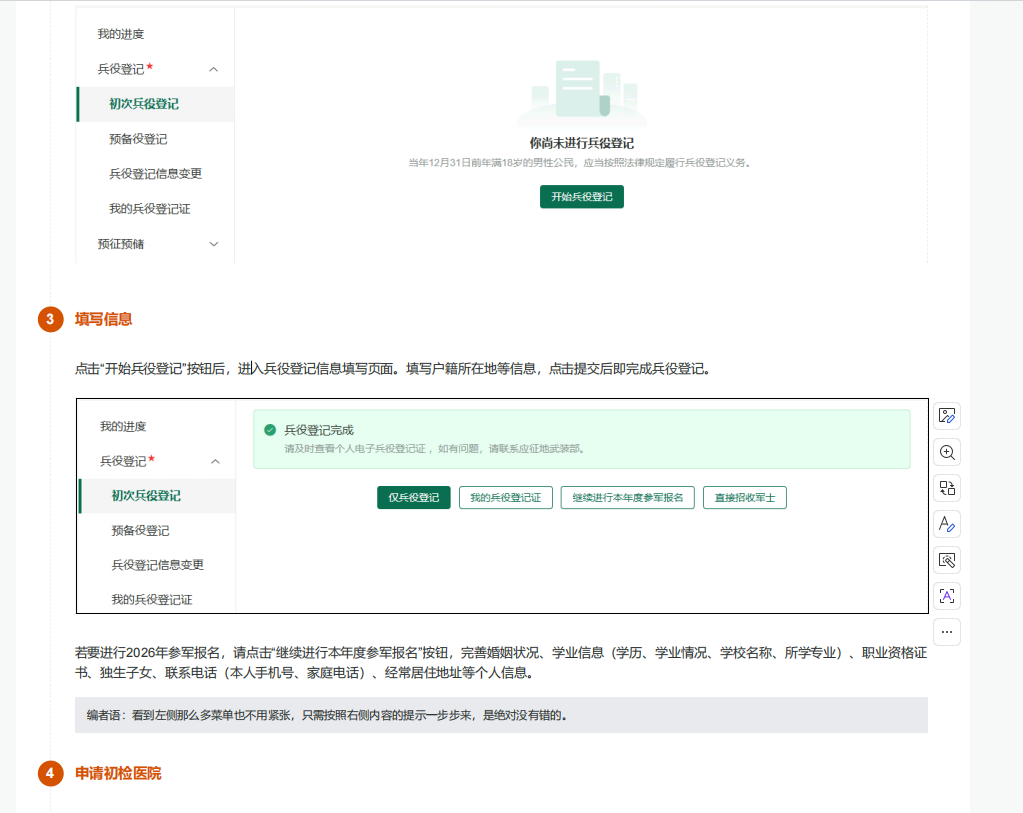This screenshot has width=1023, height=813.
Task: Click the orange step 4 number badge
Action: click(x=50, y=774)
